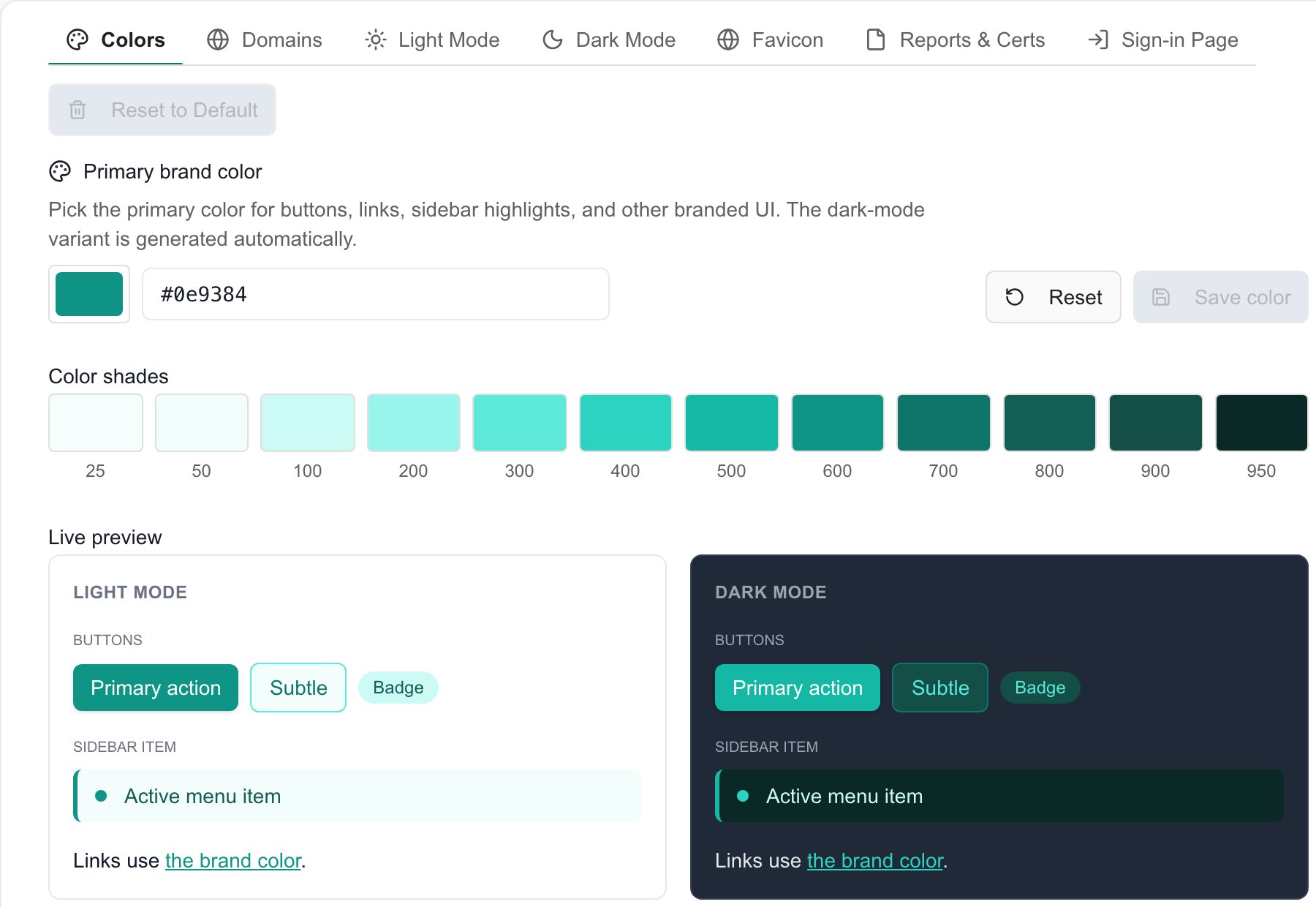The width and height of the screenshot is (1316, 907).
Task: Click Primary action in dark mode preview
Action: (x=798, y=688)
